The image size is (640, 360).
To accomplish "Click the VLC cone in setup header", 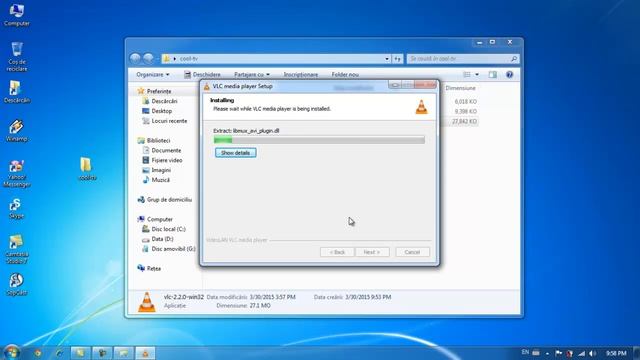I will click(421, 107).
